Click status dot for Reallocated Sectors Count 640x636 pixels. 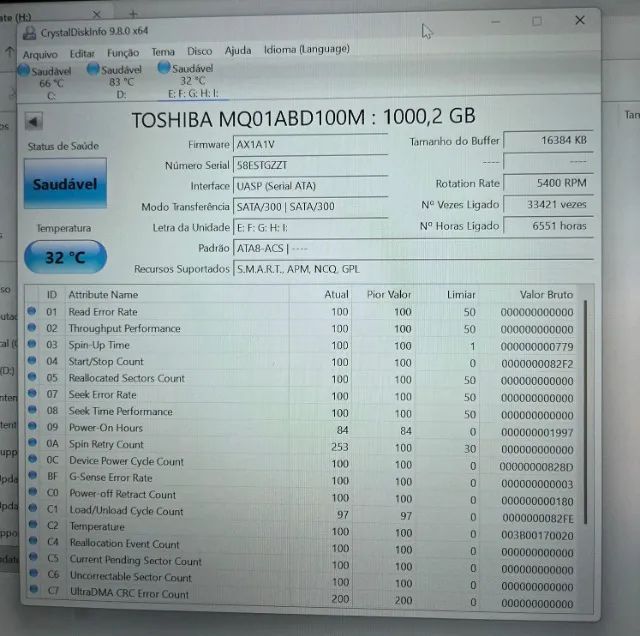point(32,377)
